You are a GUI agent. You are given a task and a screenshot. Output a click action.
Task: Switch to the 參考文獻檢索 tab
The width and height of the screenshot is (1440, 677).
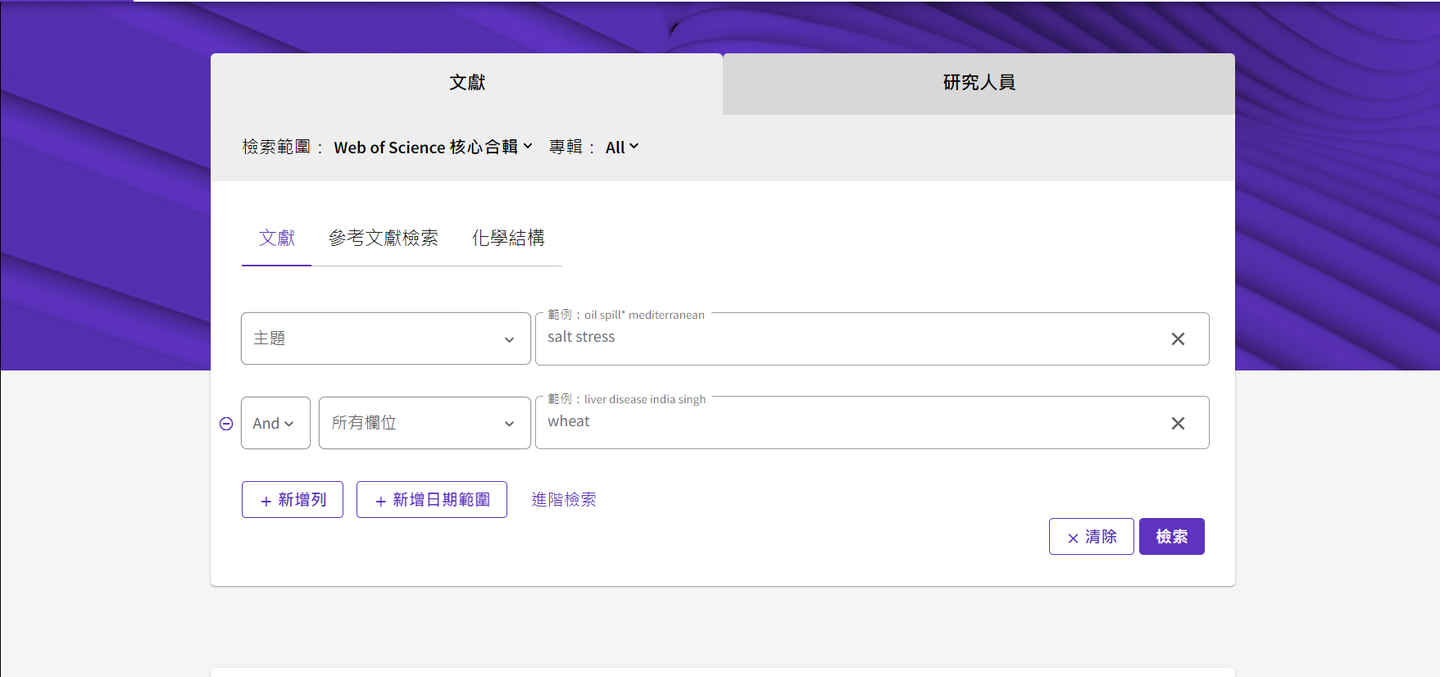click(385, 237)
